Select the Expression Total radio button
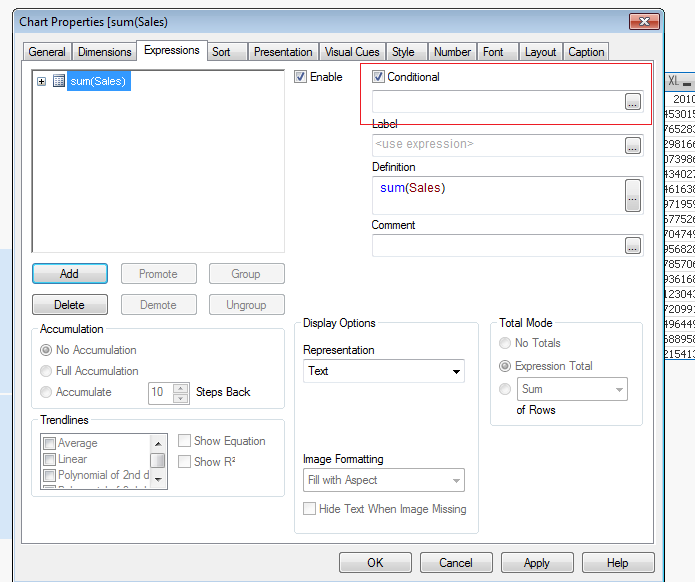 (x=505, y=366)
